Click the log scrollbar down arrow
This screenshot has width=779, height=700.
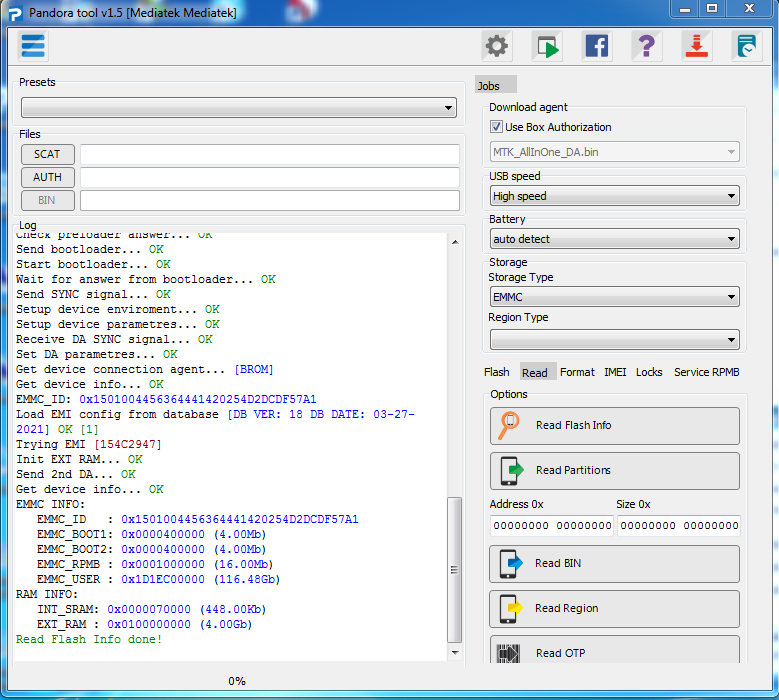click(455, 652)
